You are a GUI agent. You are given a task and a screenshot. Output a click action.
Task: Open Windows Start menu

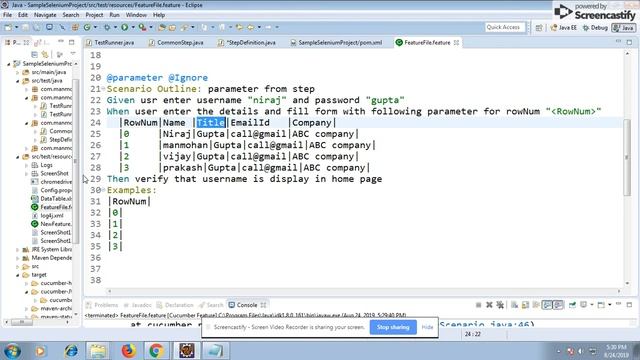pos(12,351)
